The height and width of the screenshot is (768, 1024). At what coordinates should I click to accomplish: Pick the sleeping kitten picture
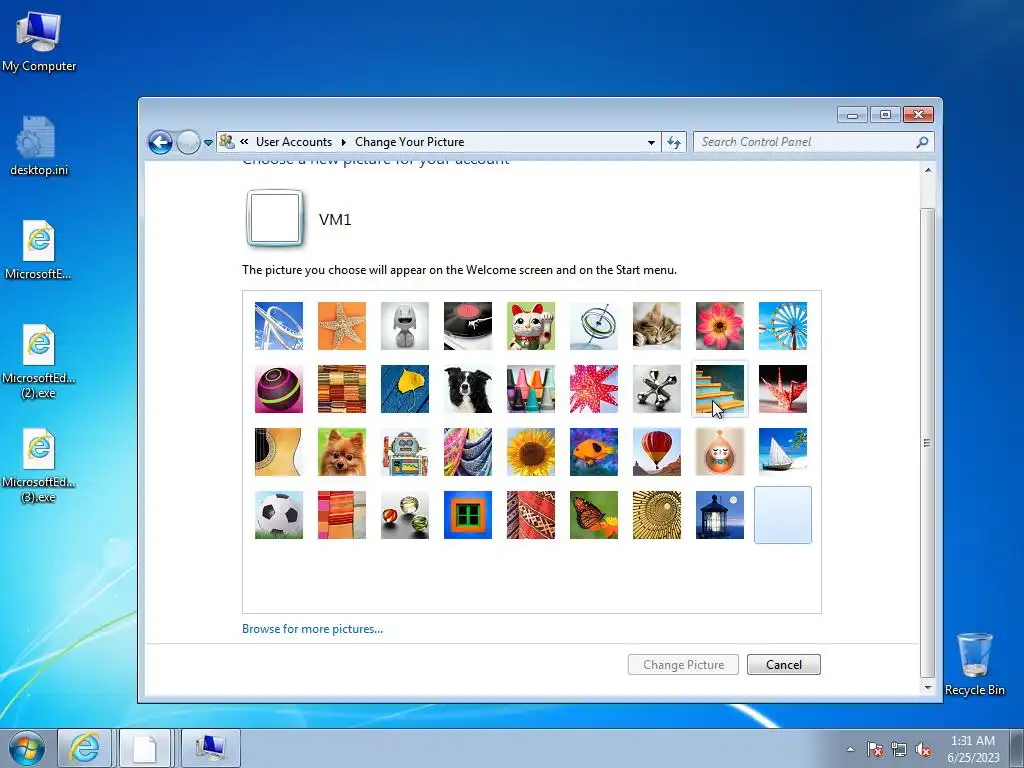point(657,326)
